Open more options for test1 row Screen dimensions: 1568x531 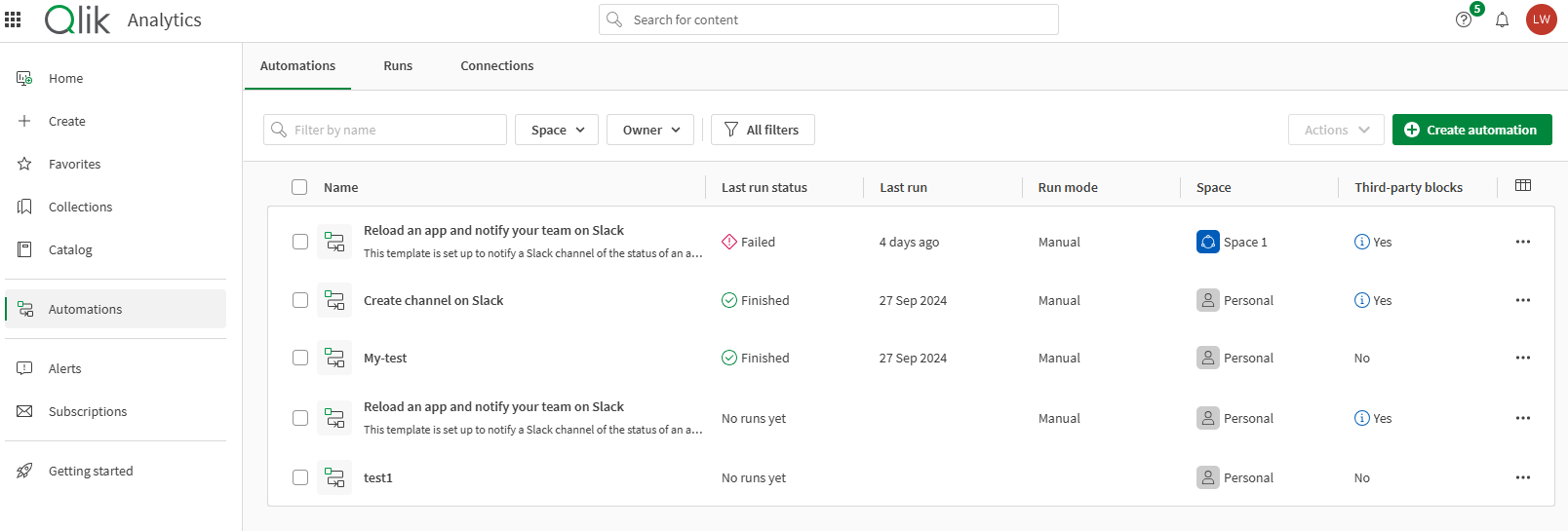coord(1522,477)
